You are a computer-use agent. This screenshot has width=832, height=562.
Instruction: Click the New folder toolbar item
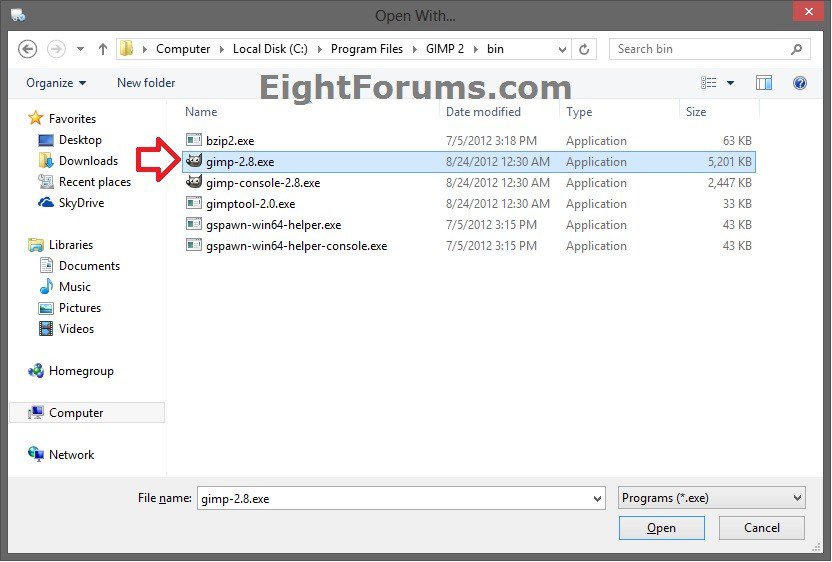pos(146,83)
